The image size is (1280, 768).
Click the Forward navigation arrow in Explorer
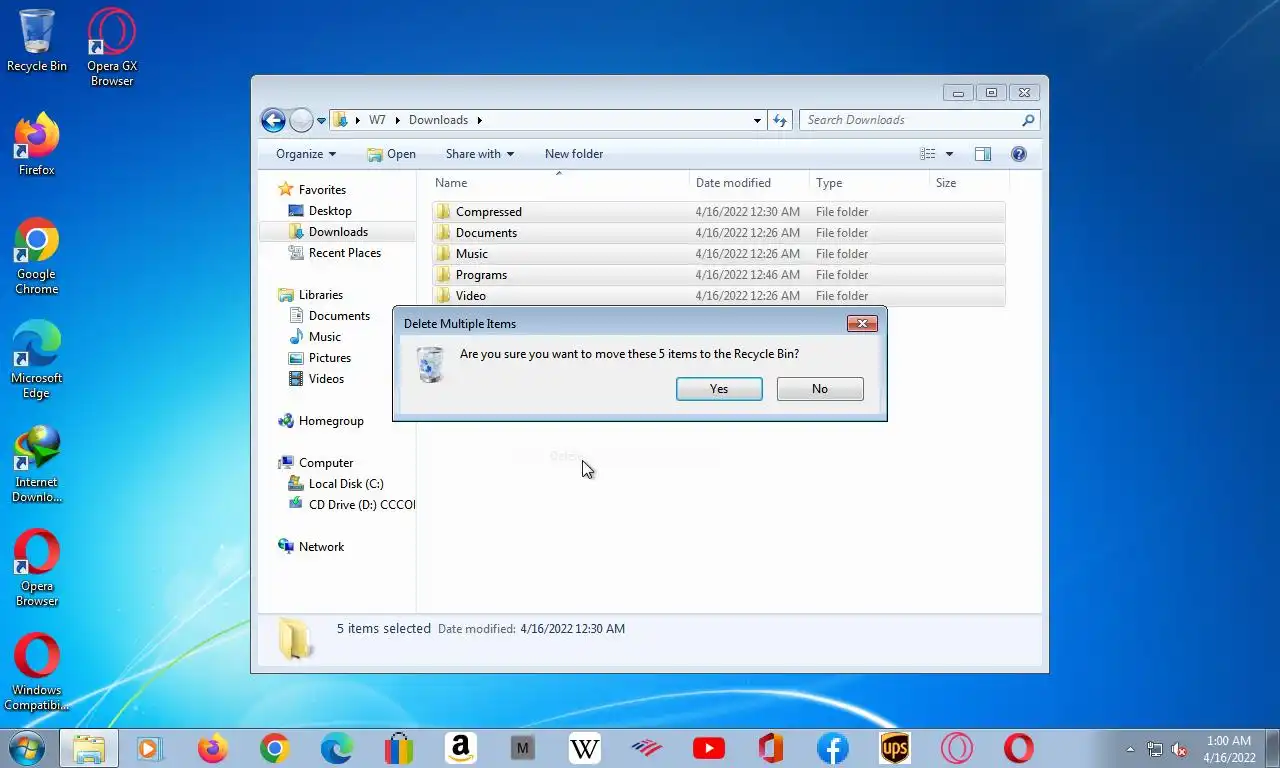click(301, 120)
